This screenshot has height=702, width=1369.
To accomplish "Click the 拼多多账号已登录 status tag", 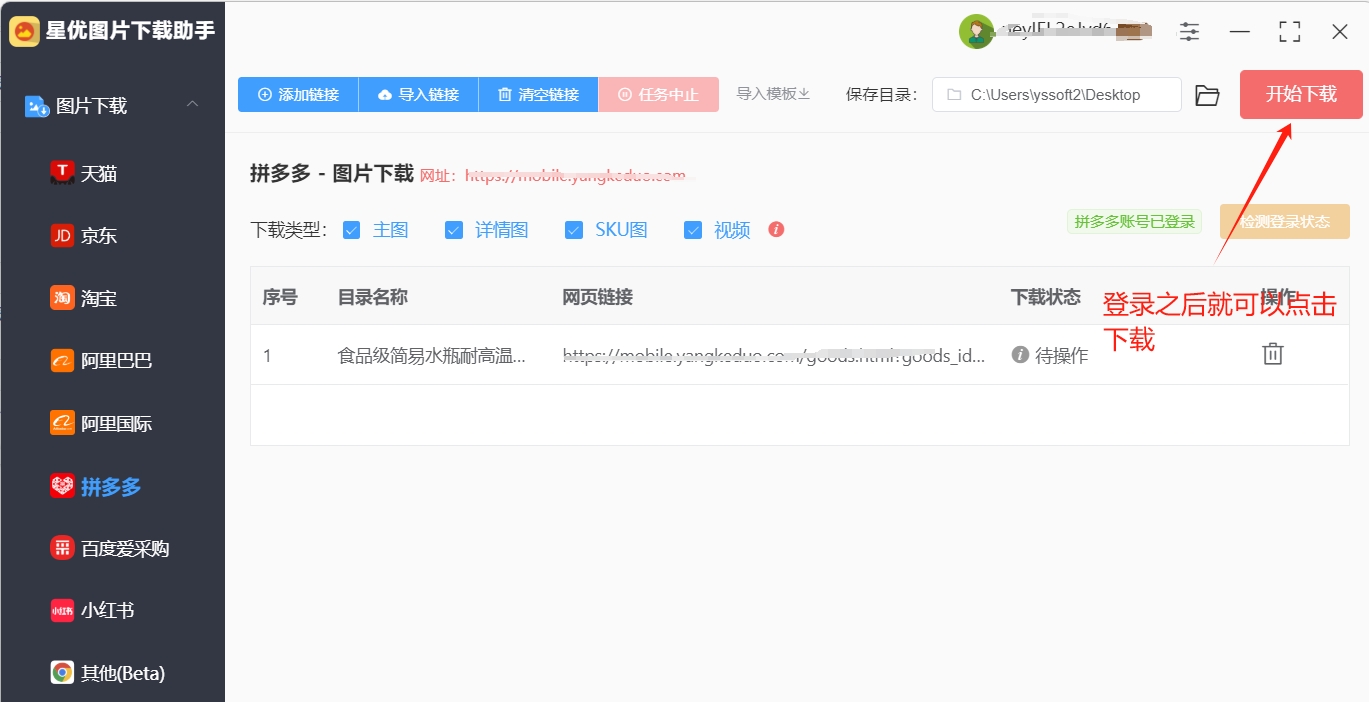I will click(x=1134, y=222).
